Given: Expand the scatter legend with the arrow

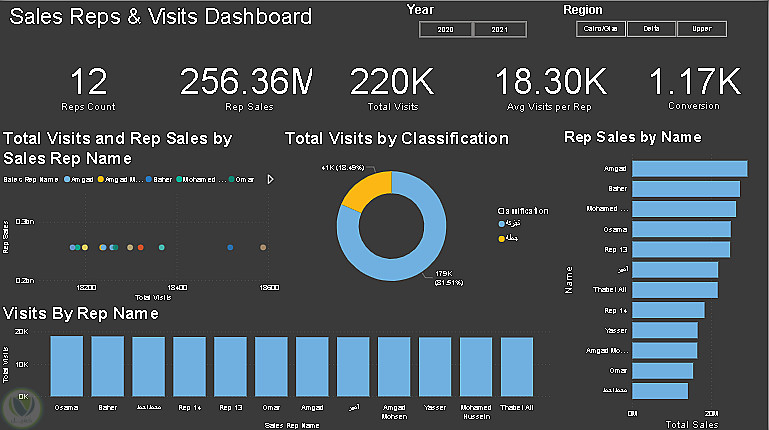Looking at the screenshot, I should tap(270, 180).
